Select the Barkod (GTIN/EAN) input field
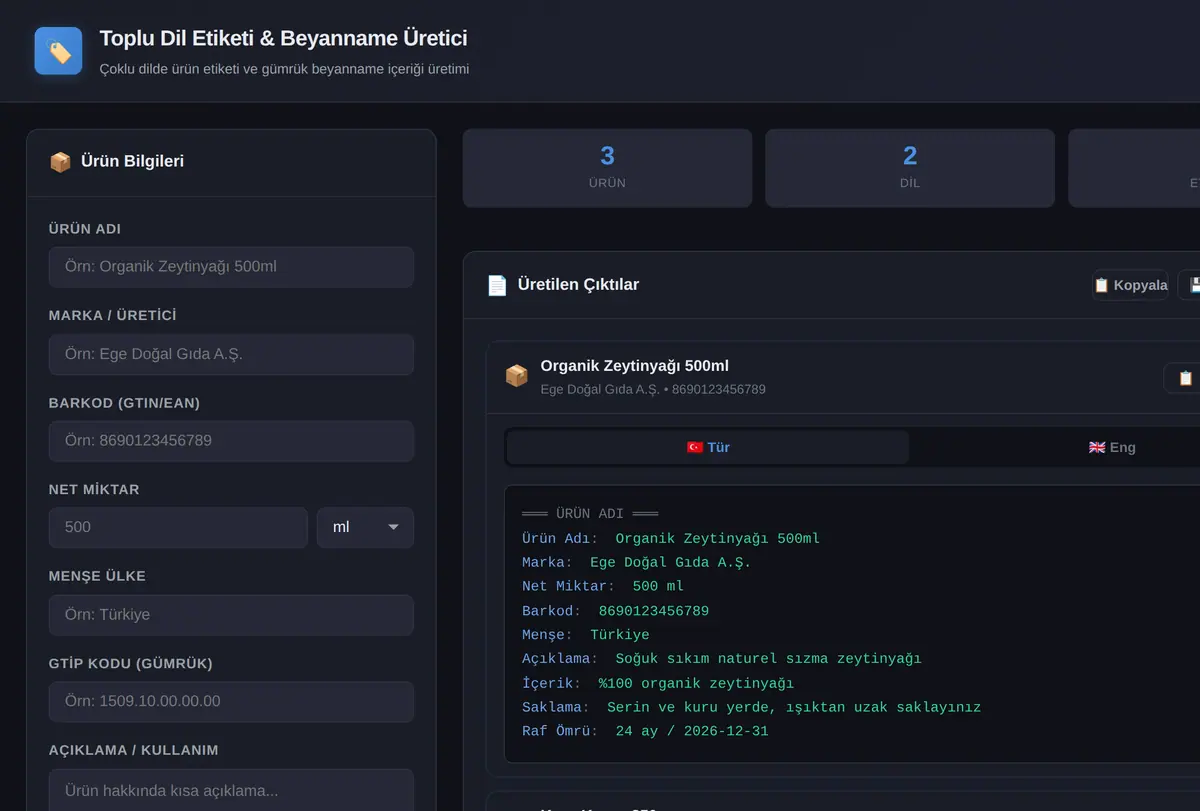1200x811 pixels. pyautogui.click(x=231, y=441)
